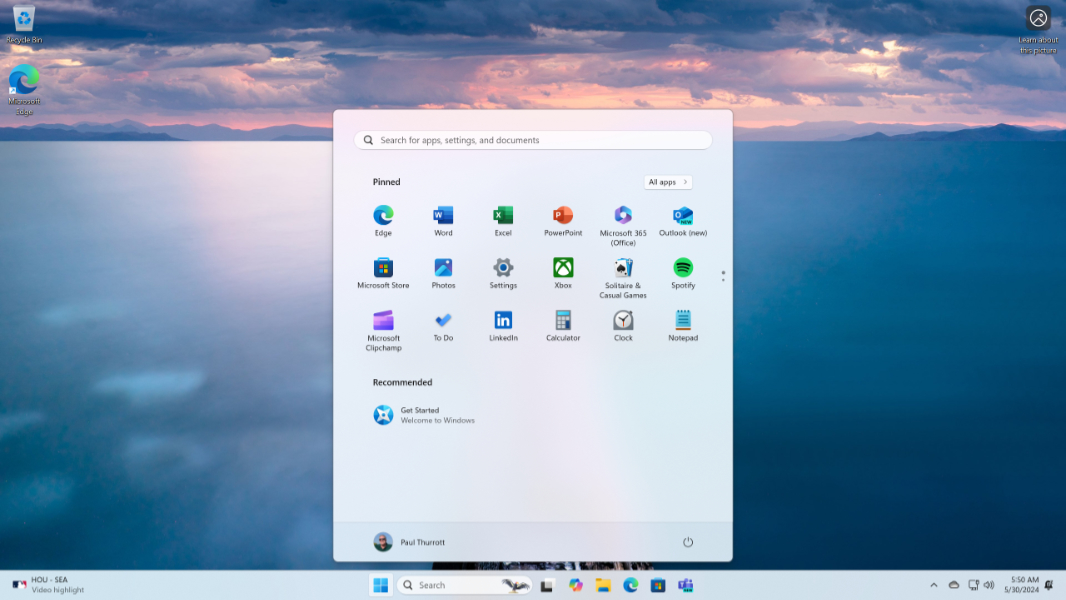Open Solitaire & Casual Games
The image size is (1066, 600).
point(623,268)
